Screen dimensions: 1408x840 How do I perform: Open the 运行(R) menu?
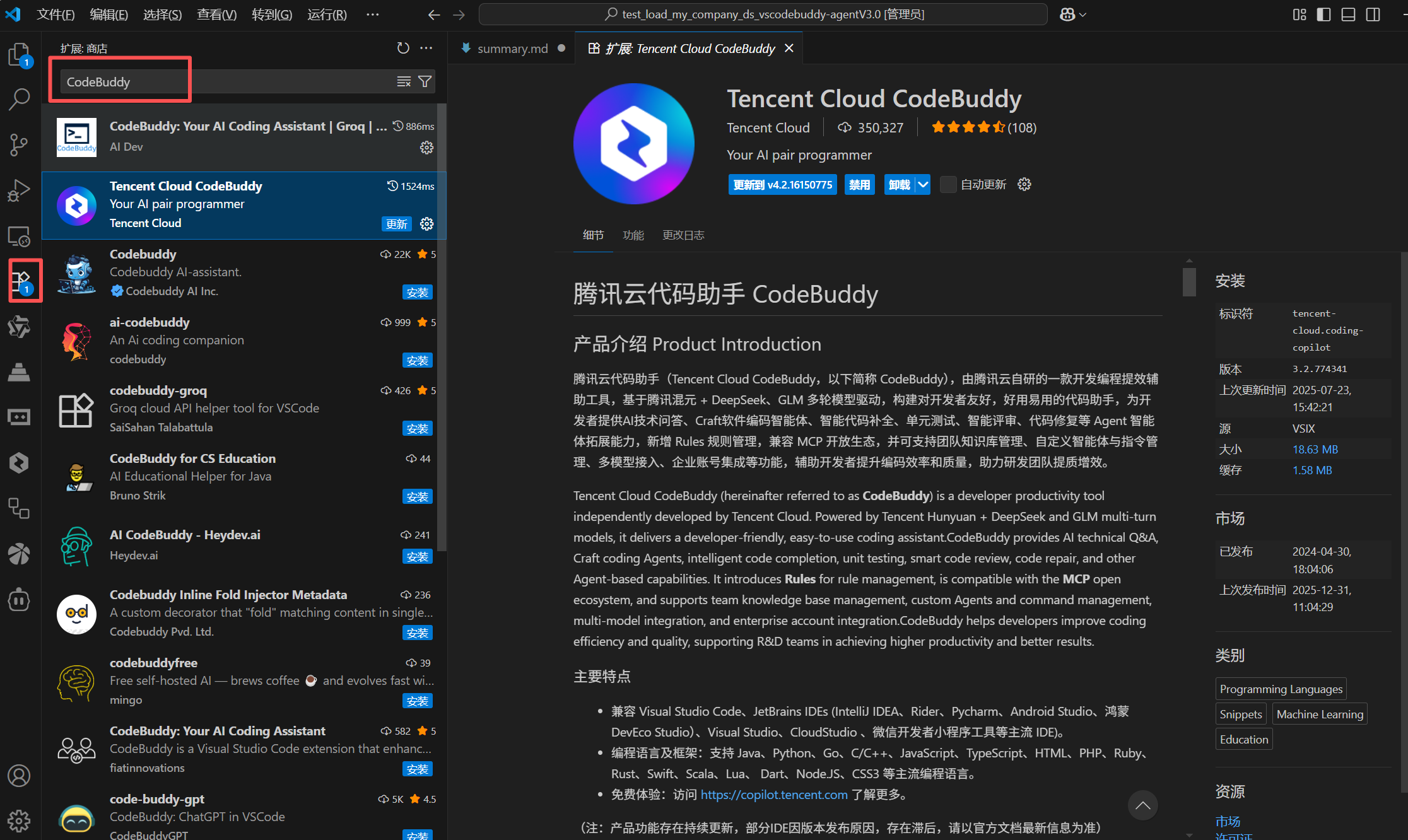(x=327, y=15)
